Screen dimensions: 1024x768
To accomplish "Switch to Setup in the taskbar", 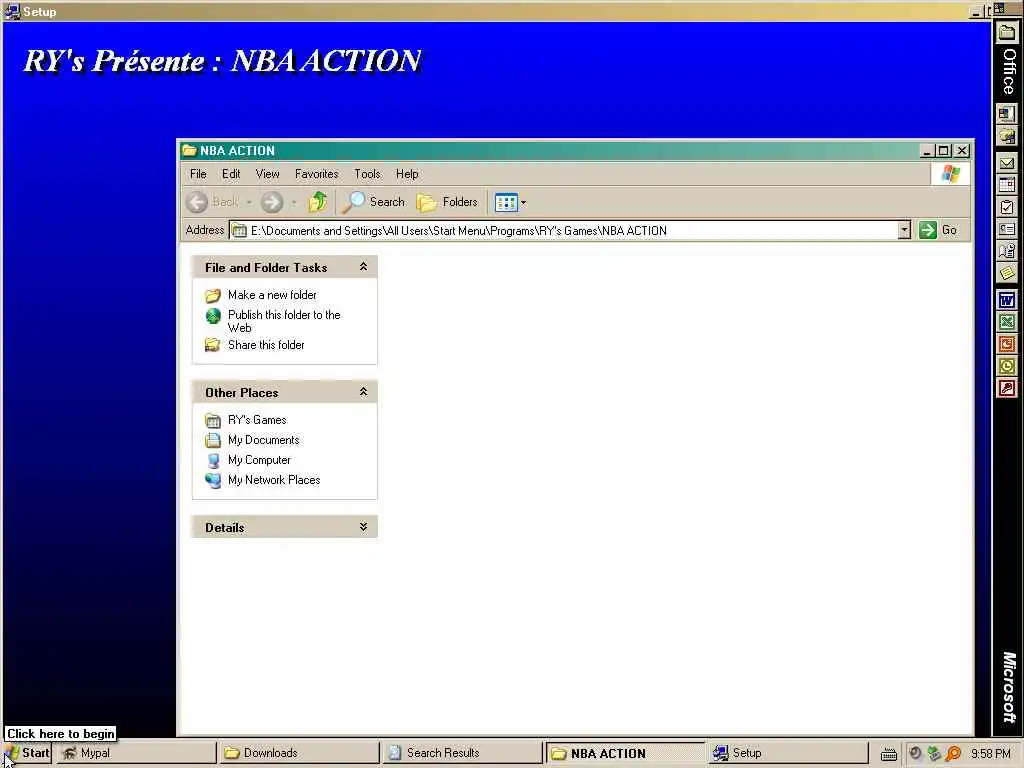I will pos(788,753).
